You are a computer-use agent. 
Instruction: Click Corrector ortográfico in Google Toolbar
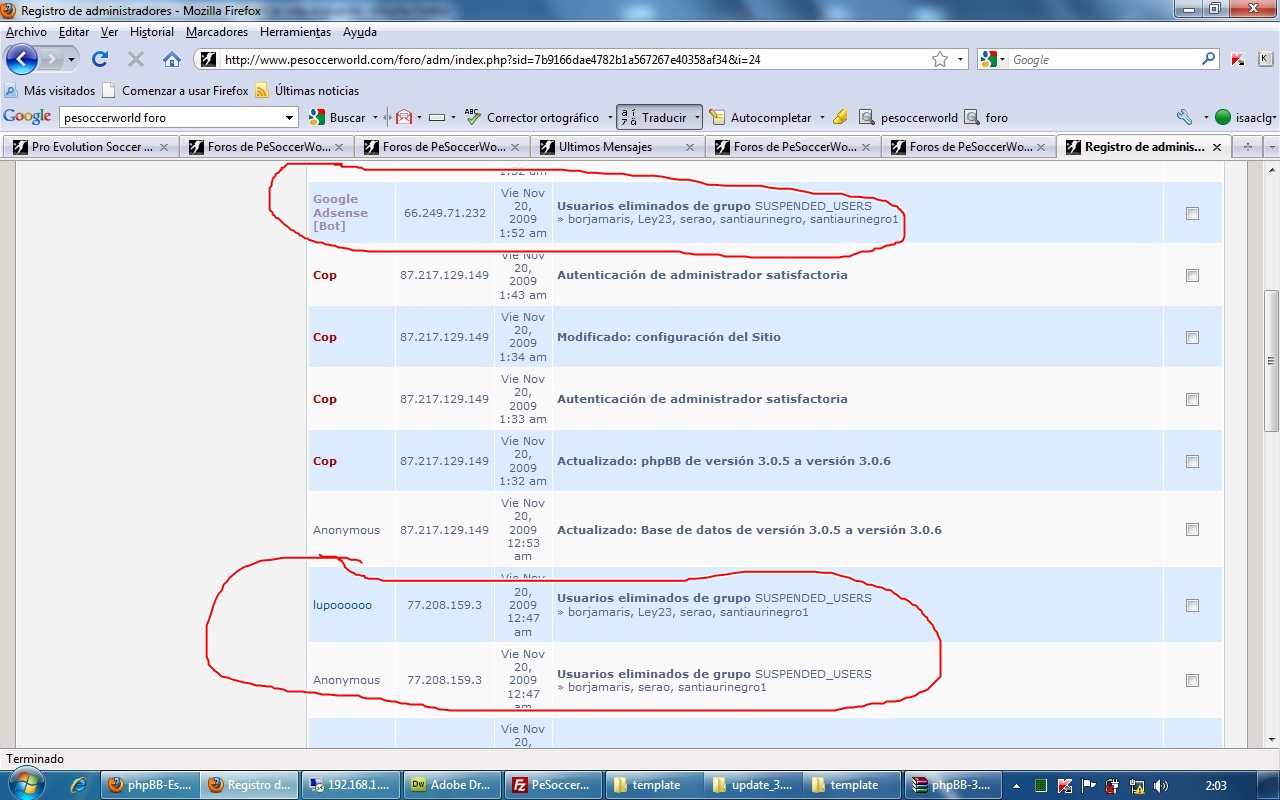click(532, 117)
